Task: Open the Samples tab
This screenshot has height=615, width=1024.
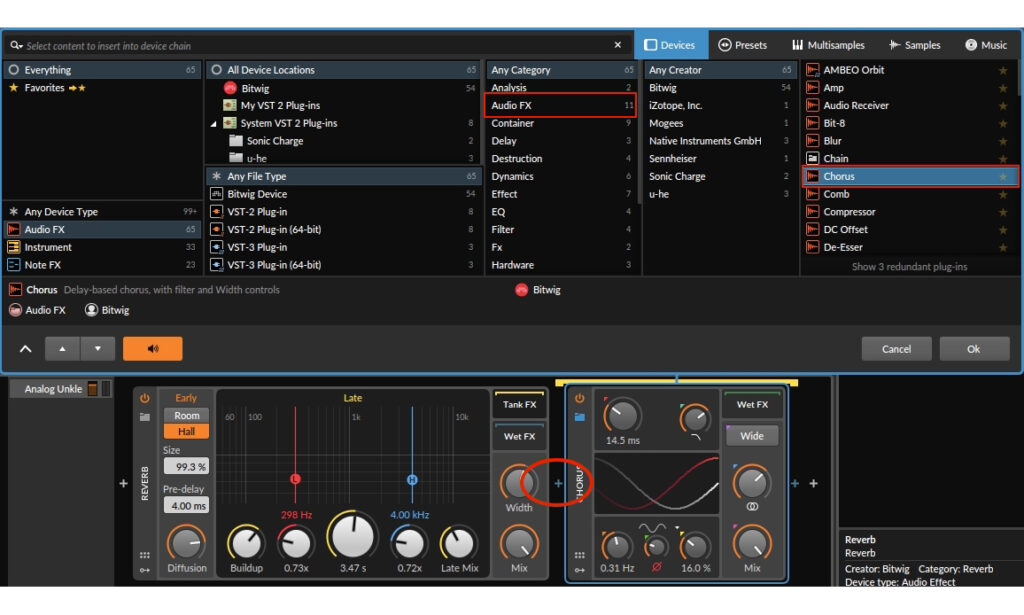Action: tap(915, 45)
